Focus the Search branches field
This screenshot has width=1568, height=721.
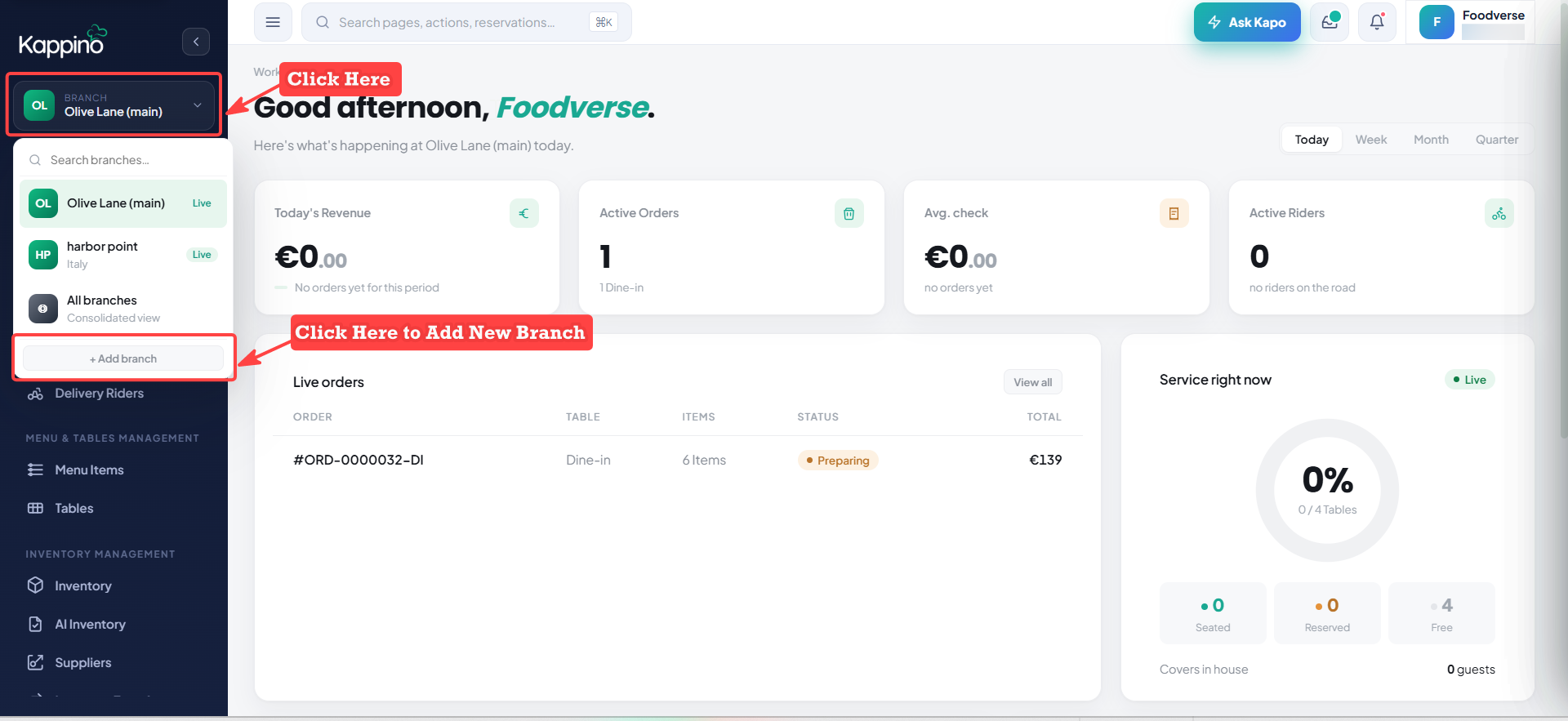point(123,160)
